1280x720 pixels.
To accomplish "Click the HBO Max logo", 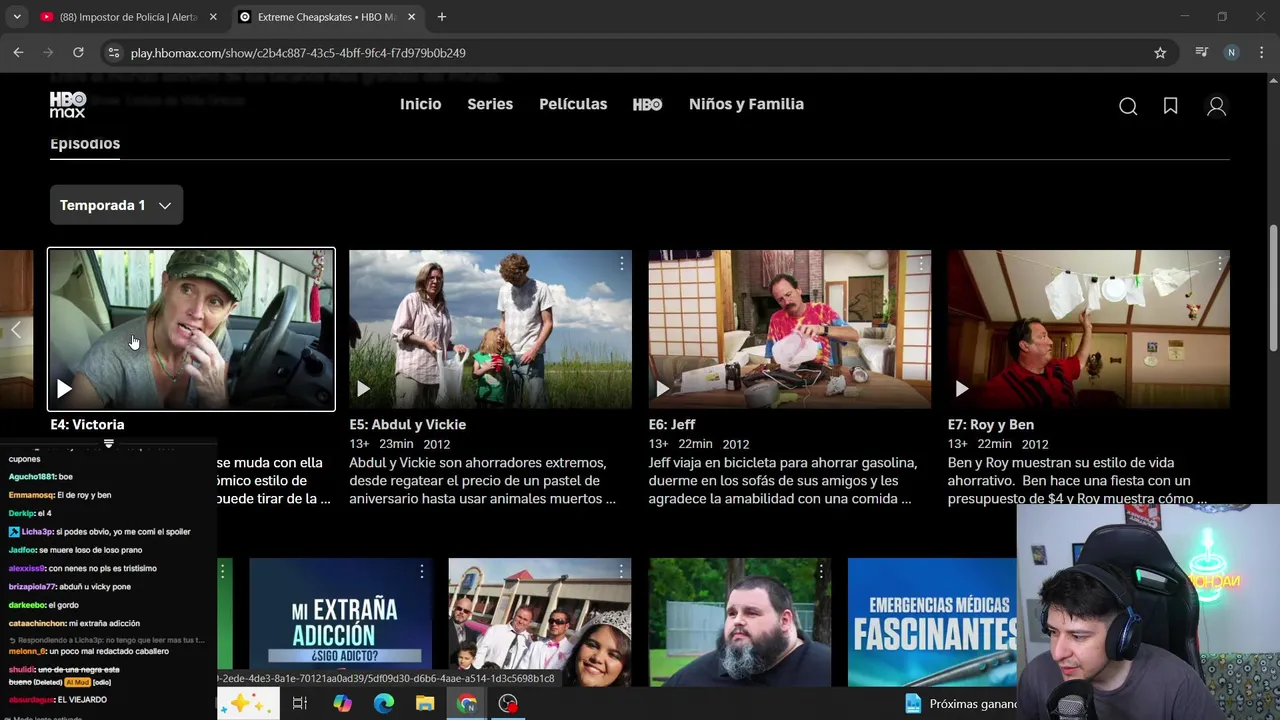I will click(68, 105).
